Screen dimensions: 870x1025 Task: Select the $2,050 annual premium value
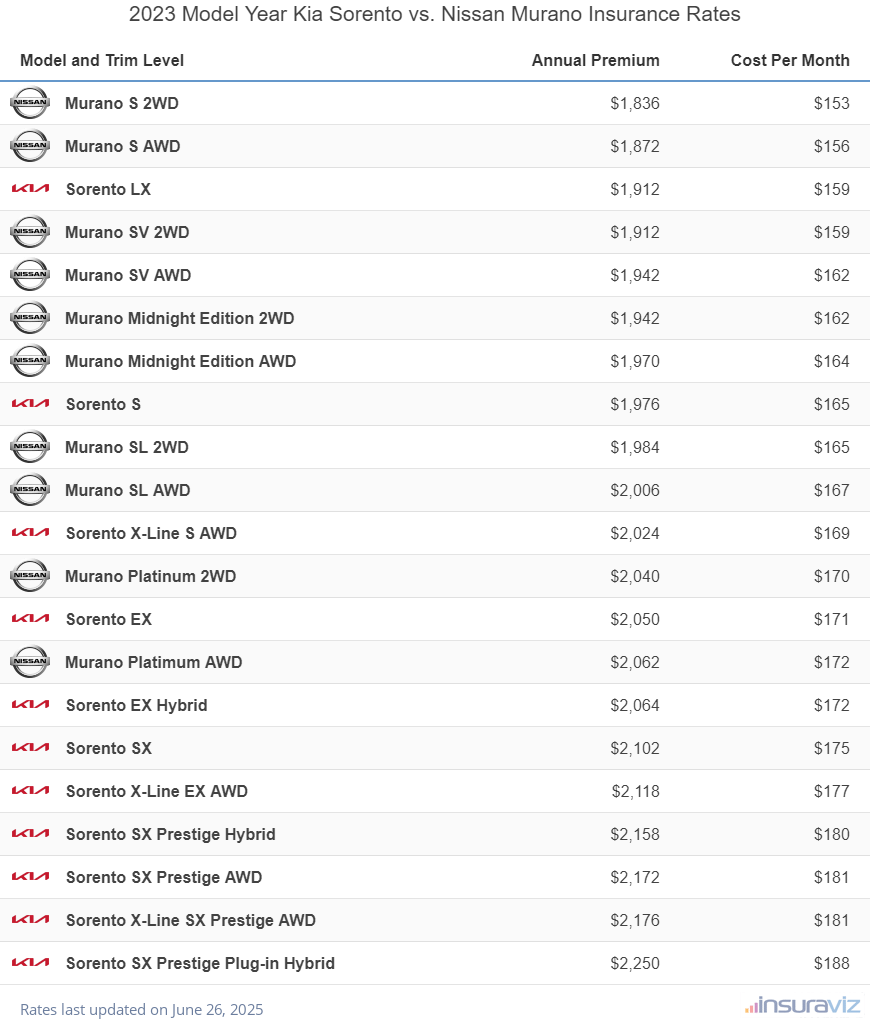(x=635, y=620)
